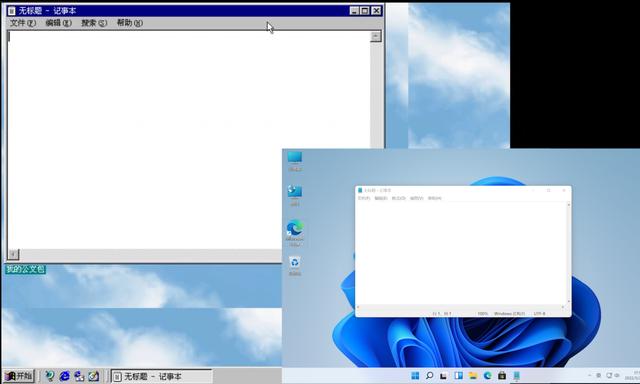Minimize the Windows 11 Notepad window
The height and width of the screenshot is (384, 640).
tap(533, 190)
